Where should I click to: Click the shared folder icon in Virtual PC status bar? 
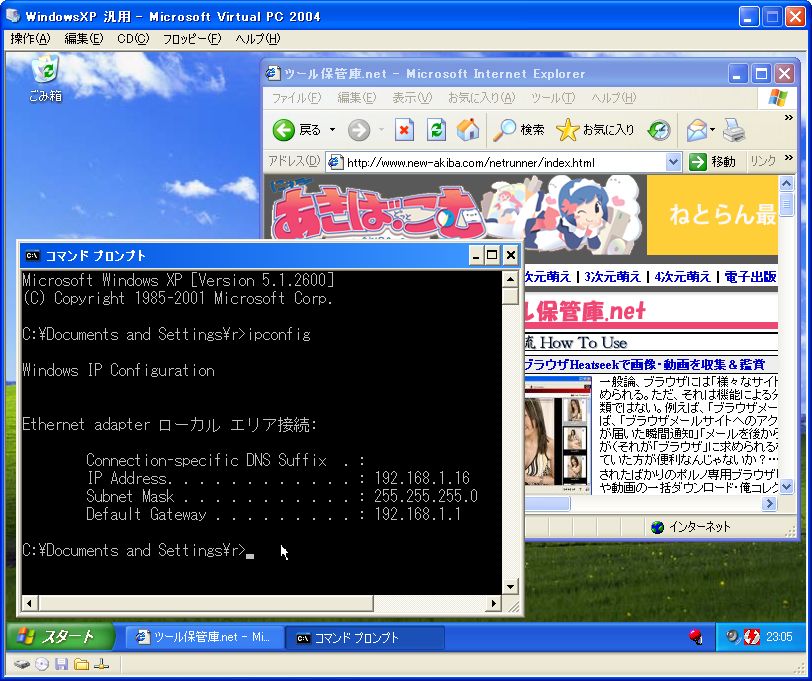[x=81, y=664]
